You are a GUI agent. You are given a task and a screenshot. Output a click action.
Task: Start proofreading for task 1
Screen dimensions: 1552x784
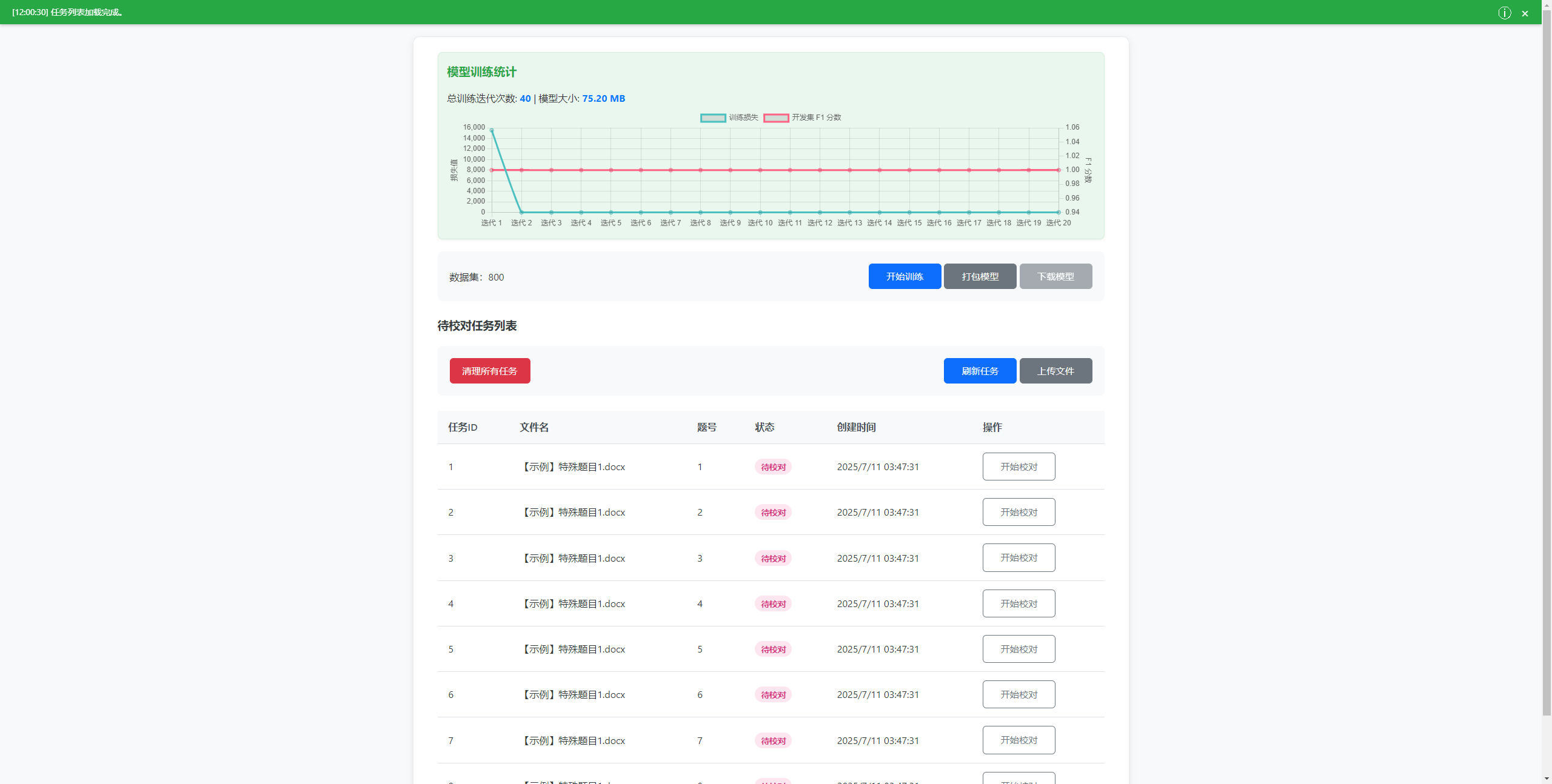(x=1018, y=467)
